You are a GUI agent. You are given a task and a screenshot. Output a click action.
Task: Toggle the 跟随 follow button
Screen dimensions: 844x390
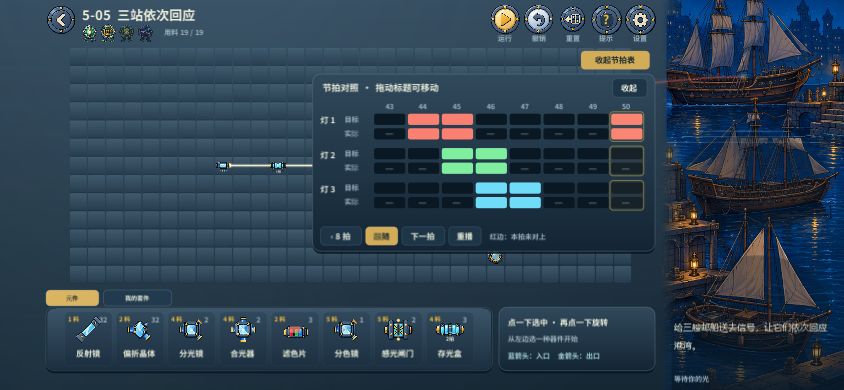click(x=382, y=236)
